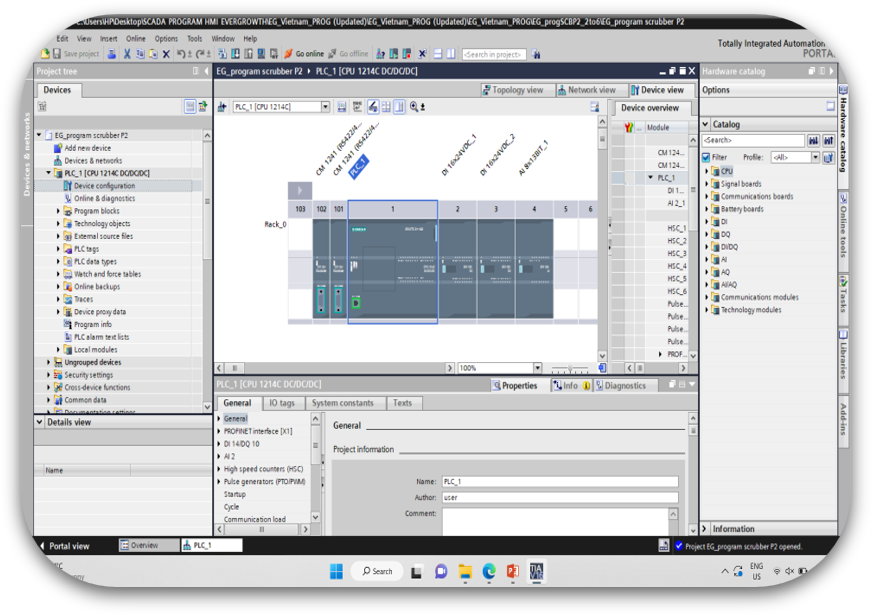872x615 pixels.
Task: Focus the Search in project field
Action: [494, 54]
